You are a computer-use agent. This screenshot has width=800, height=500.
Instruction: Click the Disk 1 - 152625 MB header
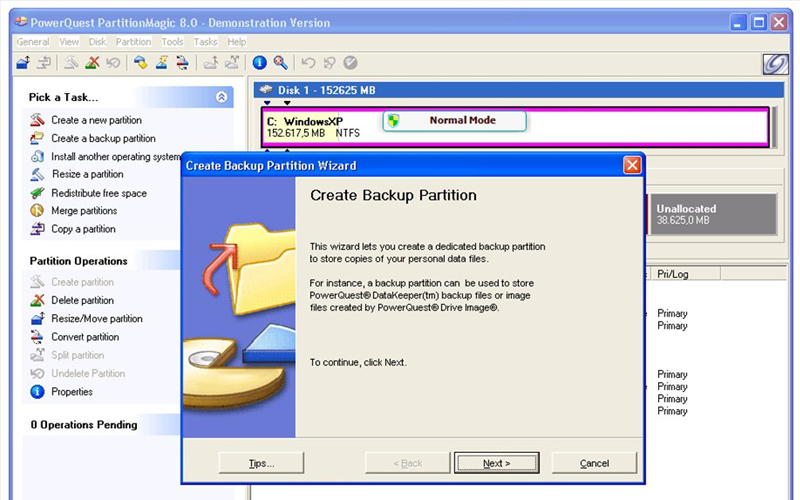pyautogui.click(x=519, y=90)
